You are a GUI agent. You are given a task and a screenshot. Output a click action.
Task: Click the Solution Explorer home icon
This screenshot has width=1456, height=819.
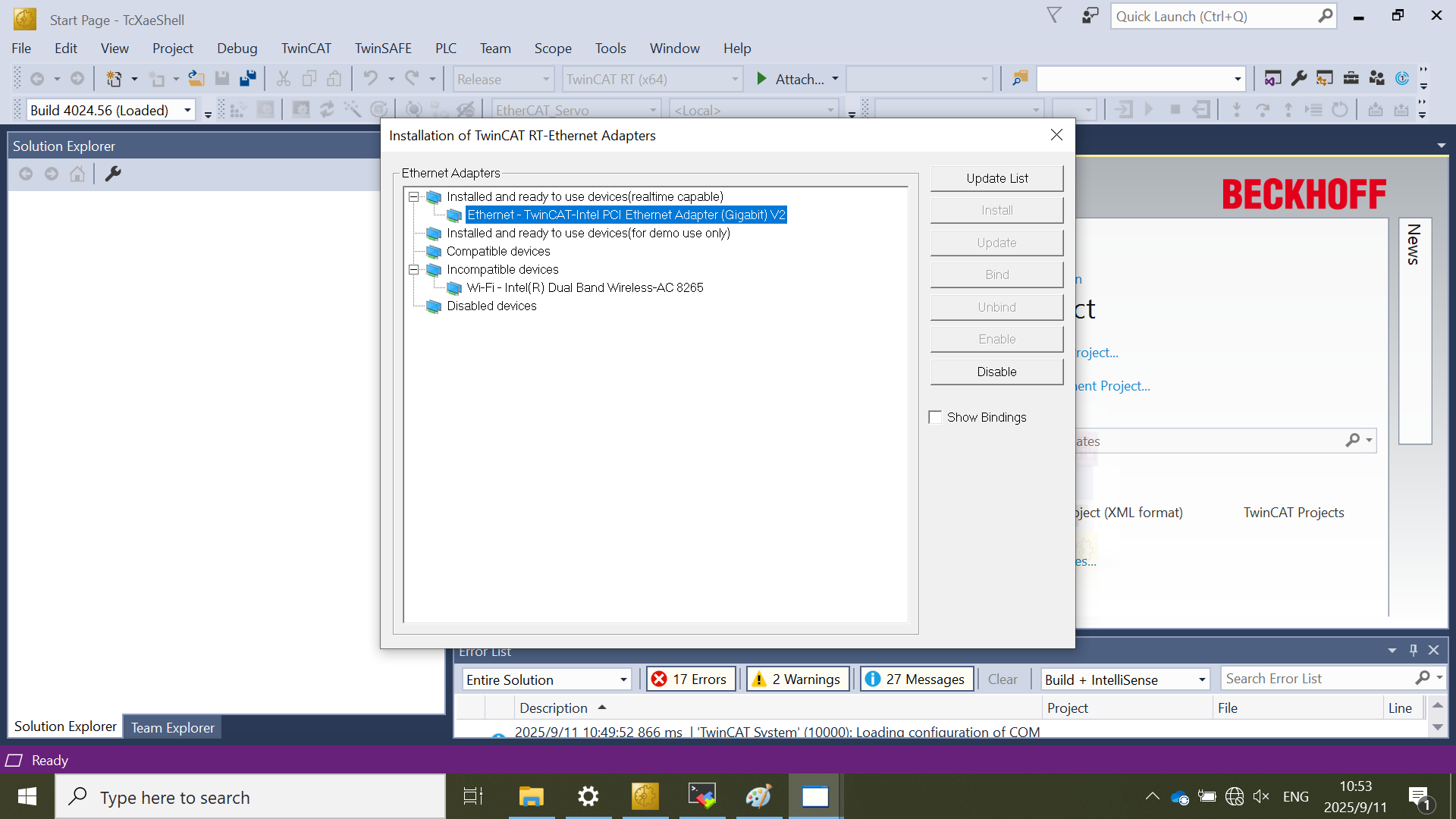click(x=77, y=174)
